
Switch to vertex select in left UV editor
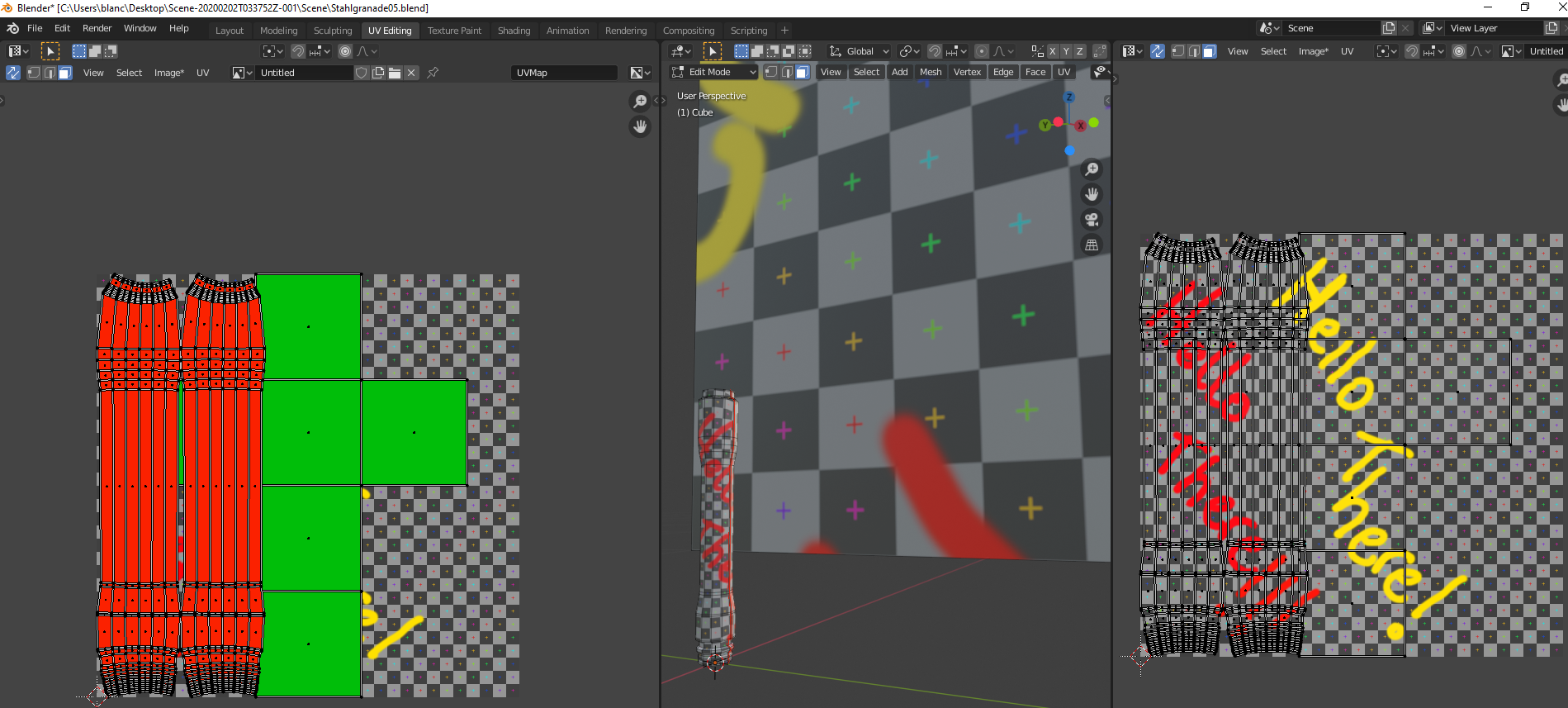tap(34, 73)
